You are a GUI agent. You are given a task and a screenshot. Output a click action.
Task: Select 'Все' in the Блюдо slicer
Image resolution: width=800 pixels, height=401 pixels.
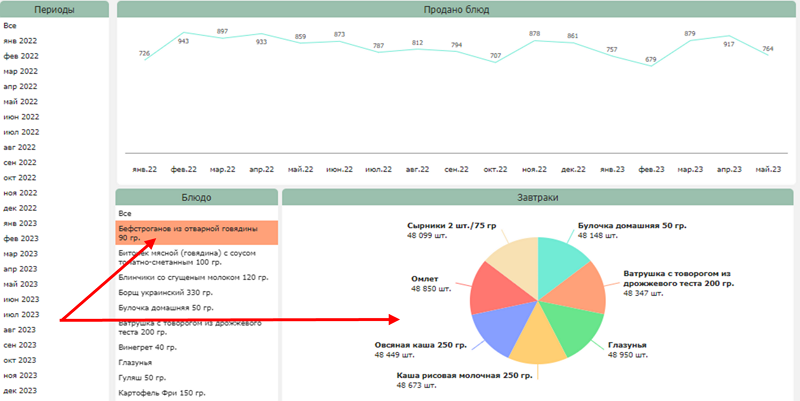pyautogui.click(x=124, y=214)
